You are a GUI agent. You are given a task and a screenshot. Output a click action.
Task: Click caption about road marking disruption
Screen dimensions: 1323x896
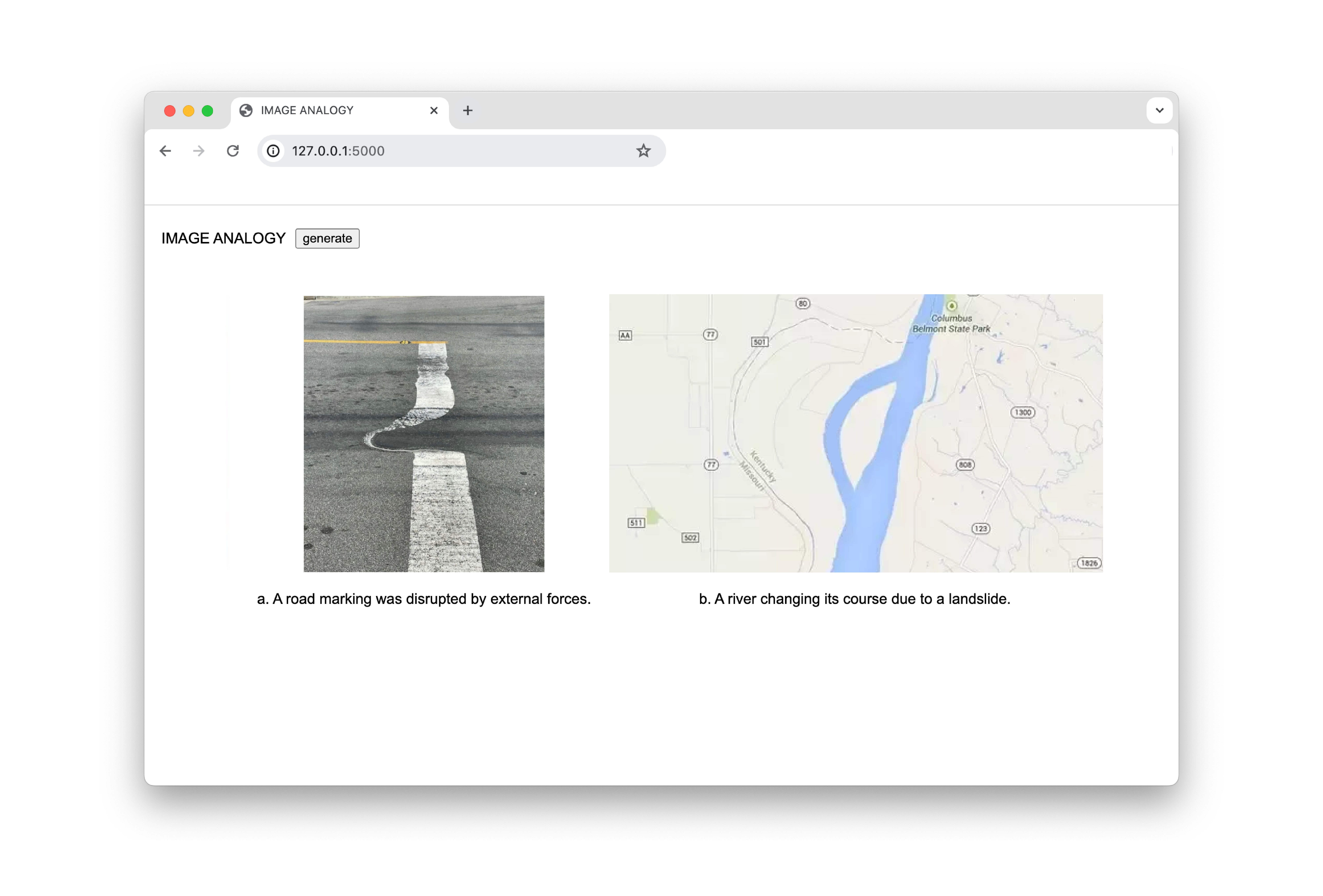click(424, 599)
